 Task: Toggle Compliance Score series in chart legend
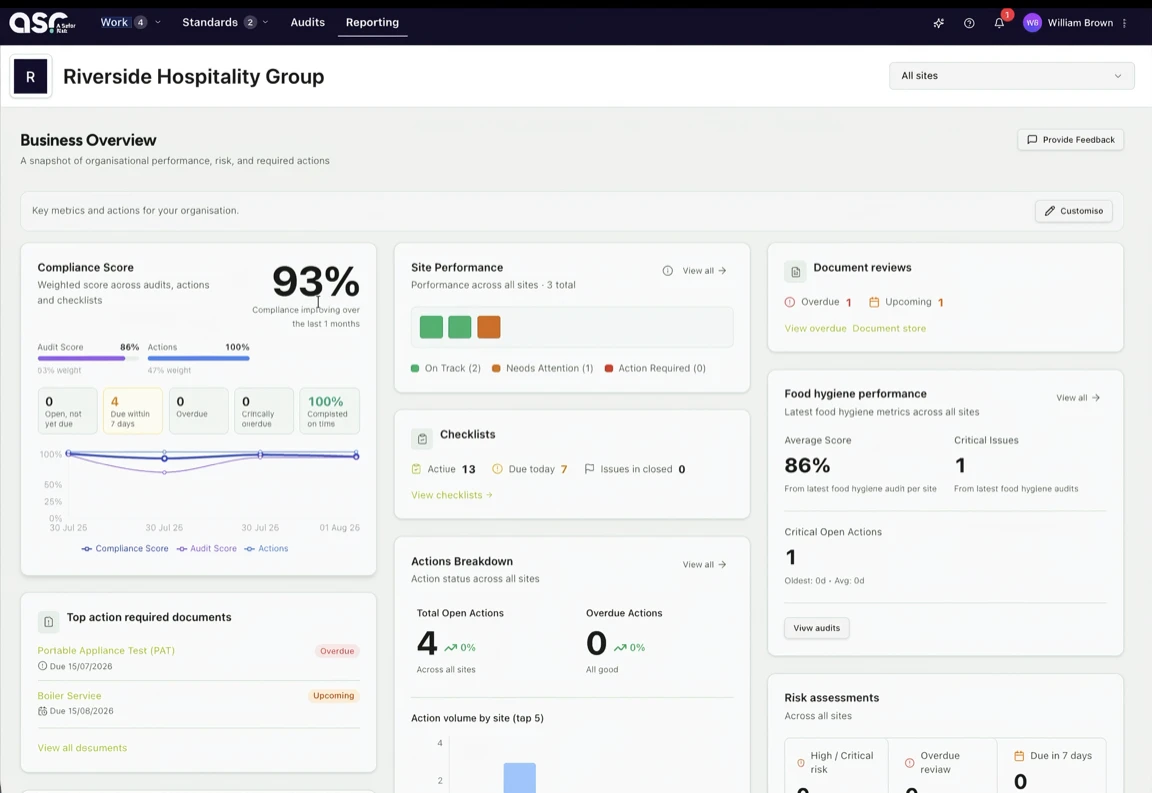click(x=125, y=548)
